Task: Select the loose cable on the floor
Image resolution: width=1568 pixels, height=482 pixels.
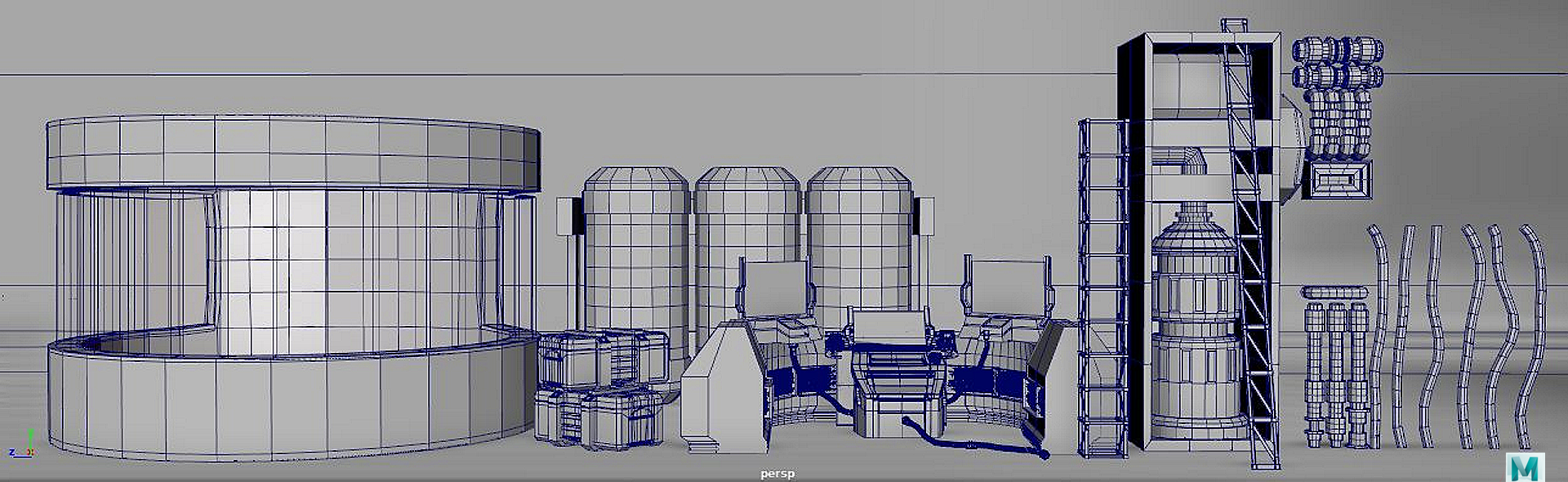Action: tap(976, 437)
